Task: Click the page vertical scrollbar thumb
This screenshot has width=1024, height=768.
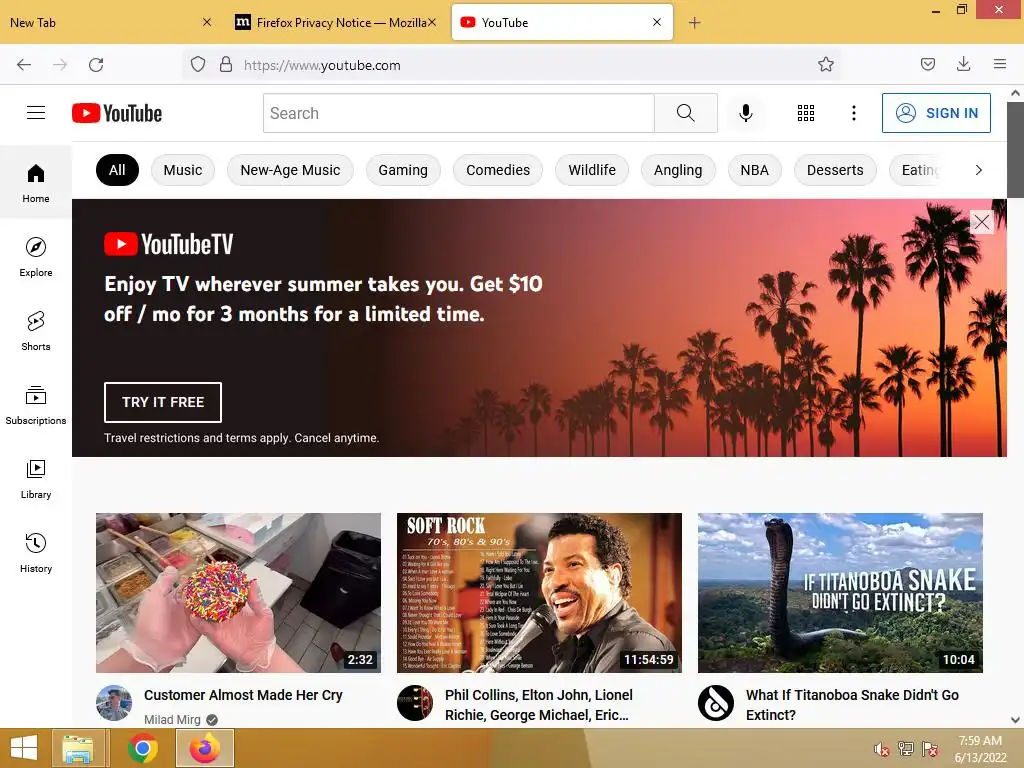Action: [x=1016, y=150]
